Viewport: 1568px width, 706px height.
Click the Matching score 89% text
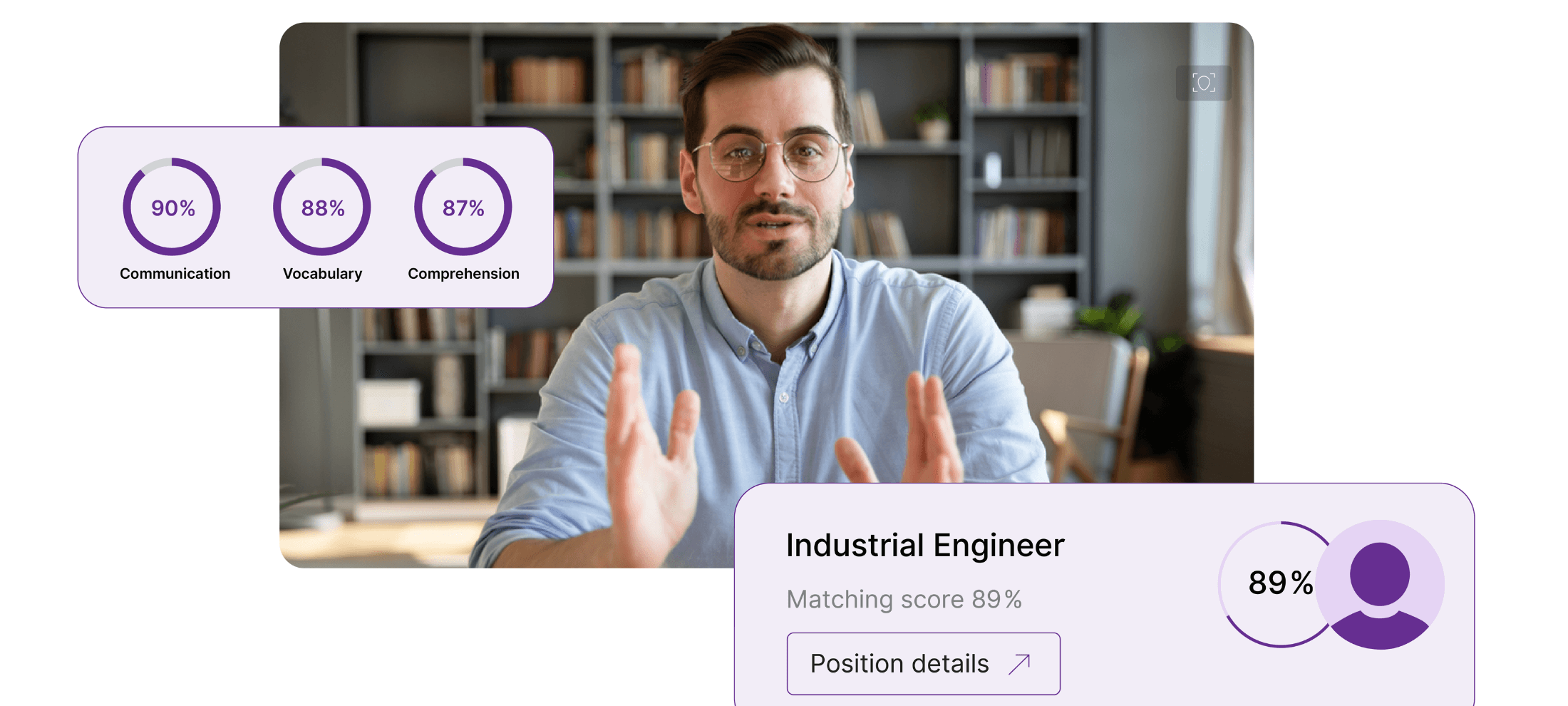tap(904, 600)
